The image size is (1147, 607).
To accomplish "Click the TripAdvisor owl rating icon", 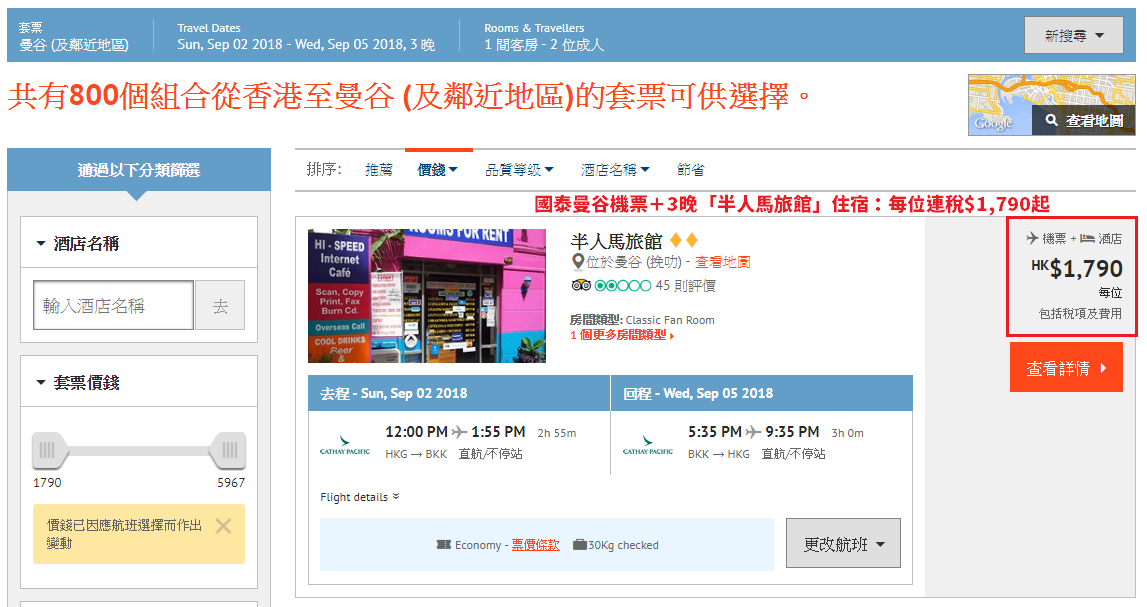I will (x=581, y=285).
